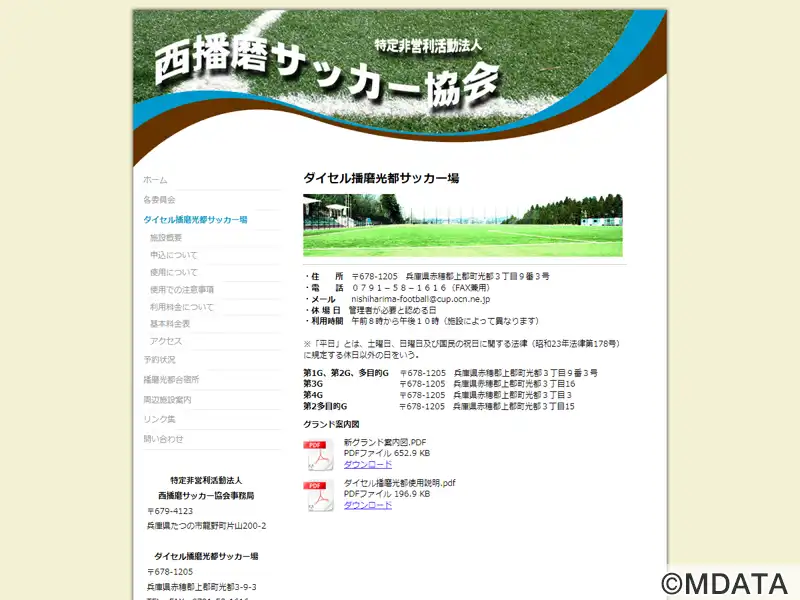The image size is (800, 600).
Task: Click the ダイセル播磨光都サッカー場 page heading
Action: pos(381,178)
